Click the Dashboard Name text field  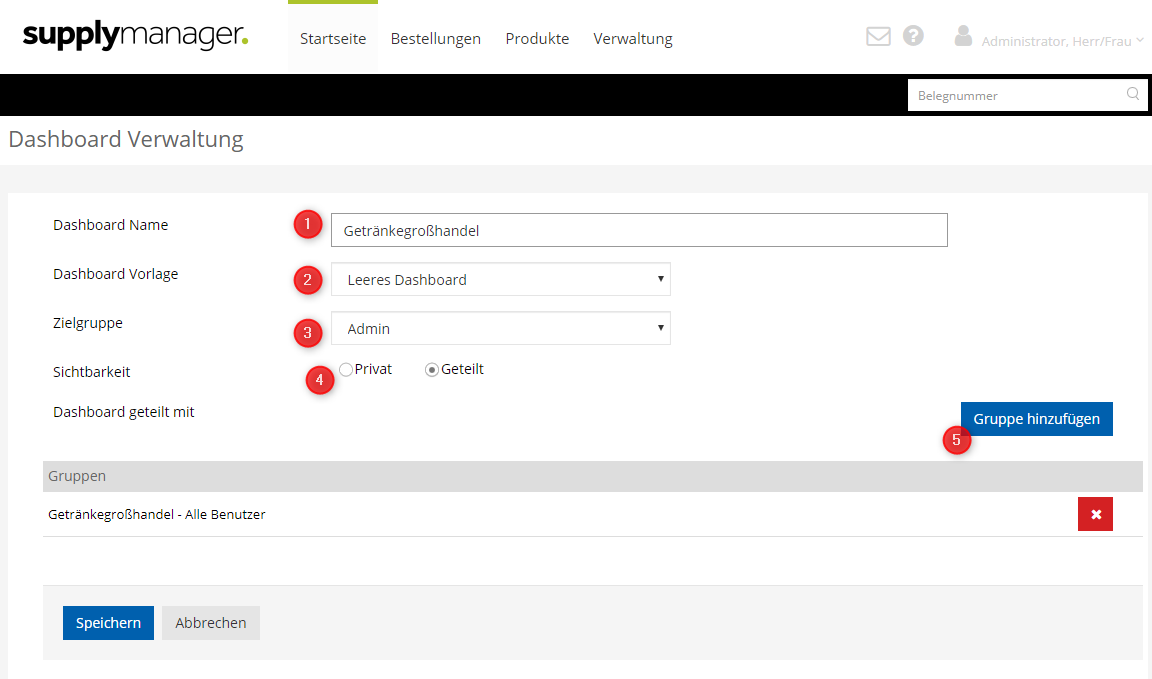(639, 230)
